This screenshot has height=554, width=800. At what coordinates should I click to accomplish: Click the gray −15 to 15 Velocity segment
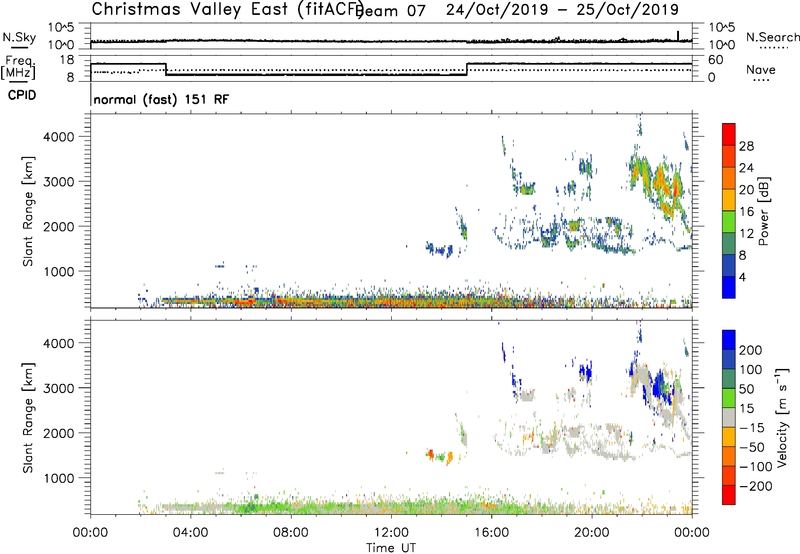729,417
